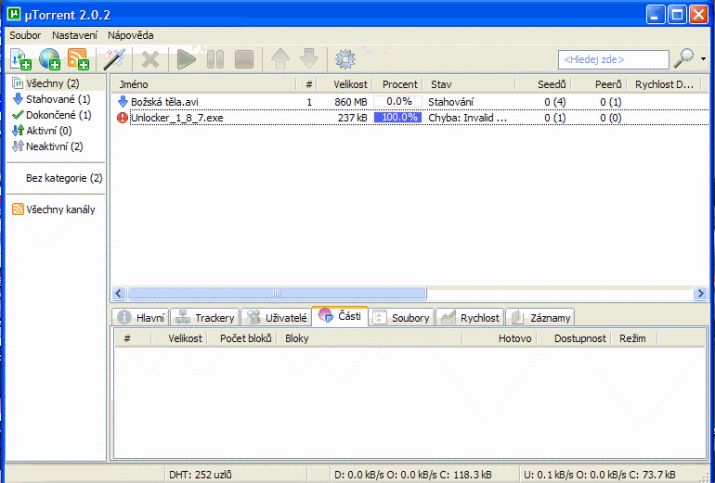Sort pieces by Režim header
This screenshot has width=715, height=483.
634,338
